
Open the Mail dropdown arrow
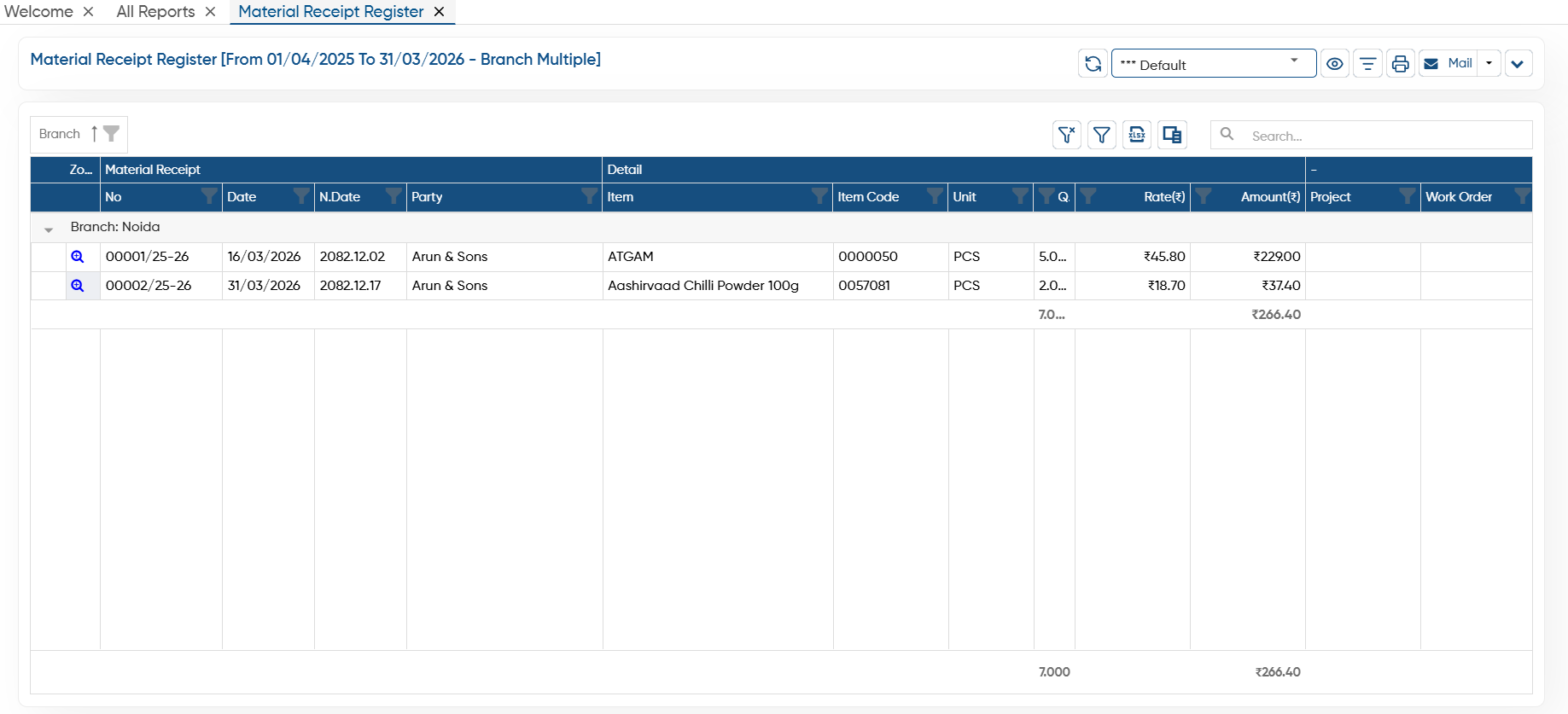[x=1489, y=63]
